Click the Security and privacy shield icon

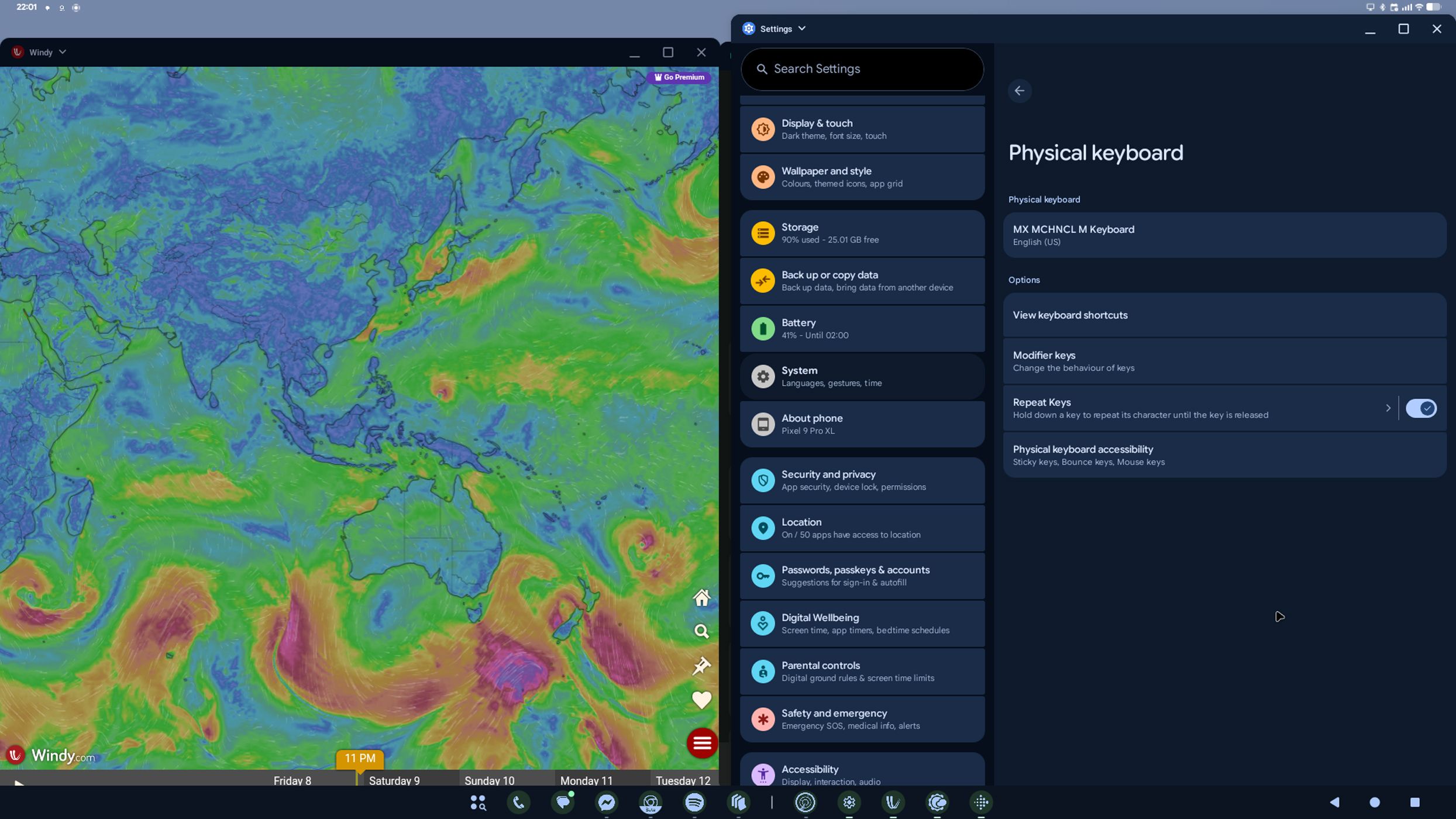point(763,480)
